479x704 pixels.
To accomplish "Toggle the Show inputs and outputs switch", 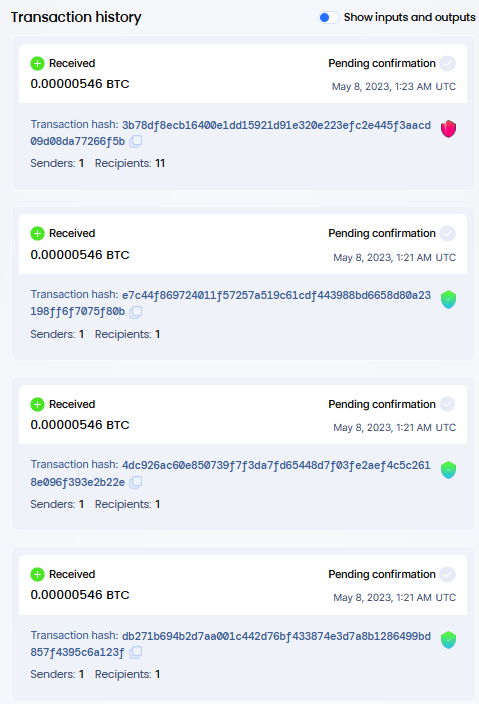I will [328, 18].
